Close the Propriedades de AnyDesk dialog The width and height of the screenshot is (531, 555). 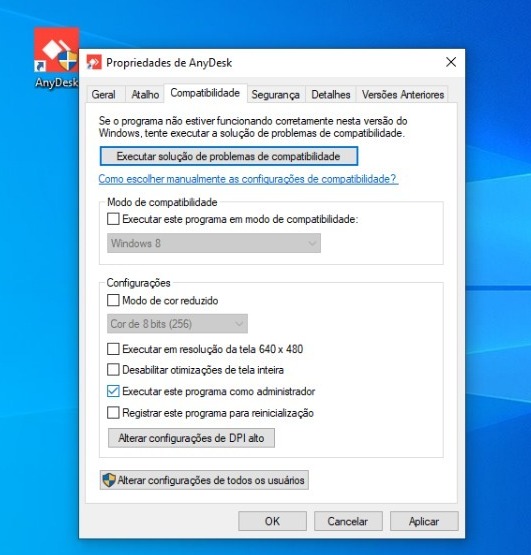point(451,62)
